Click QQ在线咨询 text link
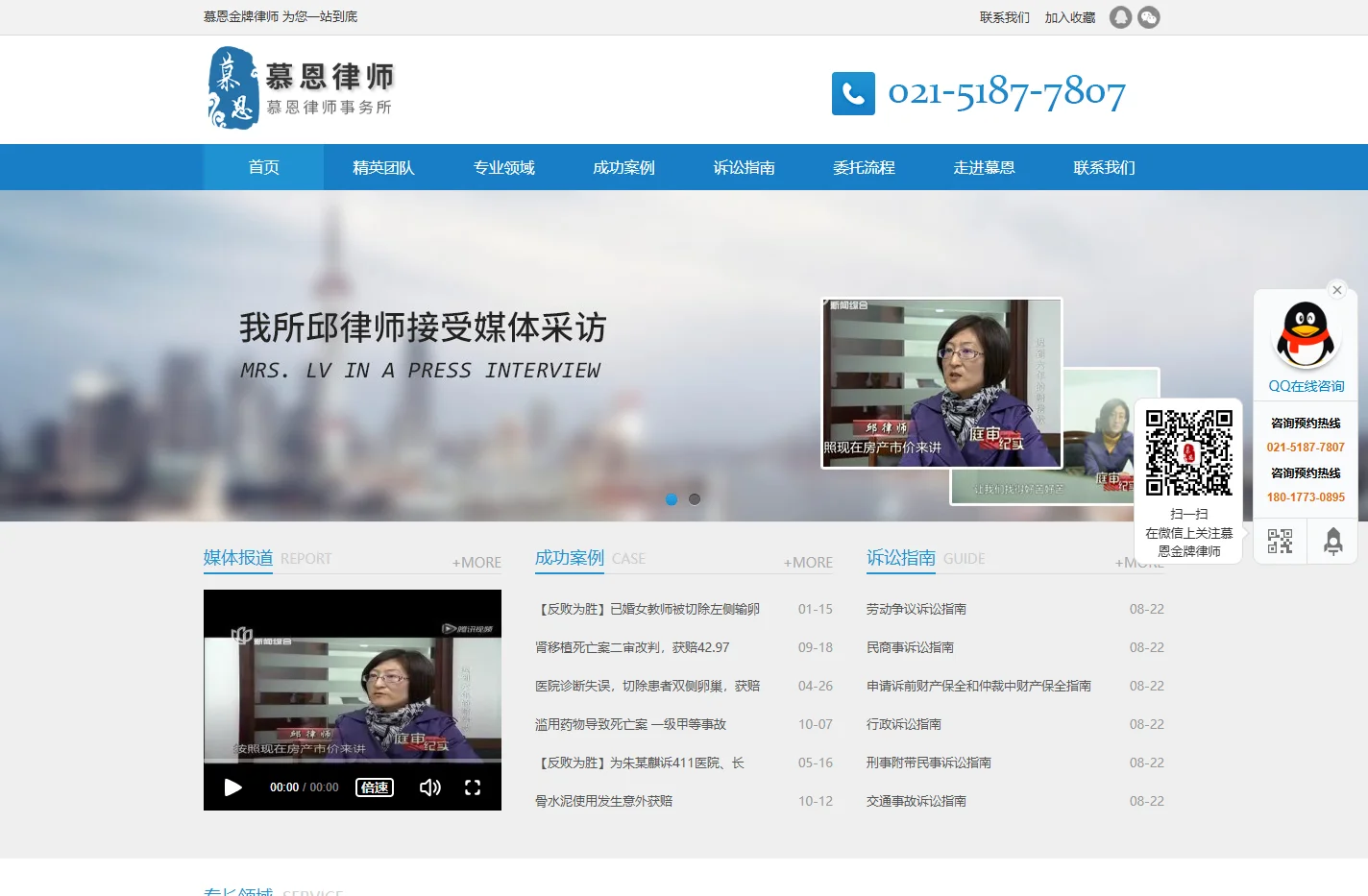This screenshot has width=1368, height=896. coord(1306,386)
